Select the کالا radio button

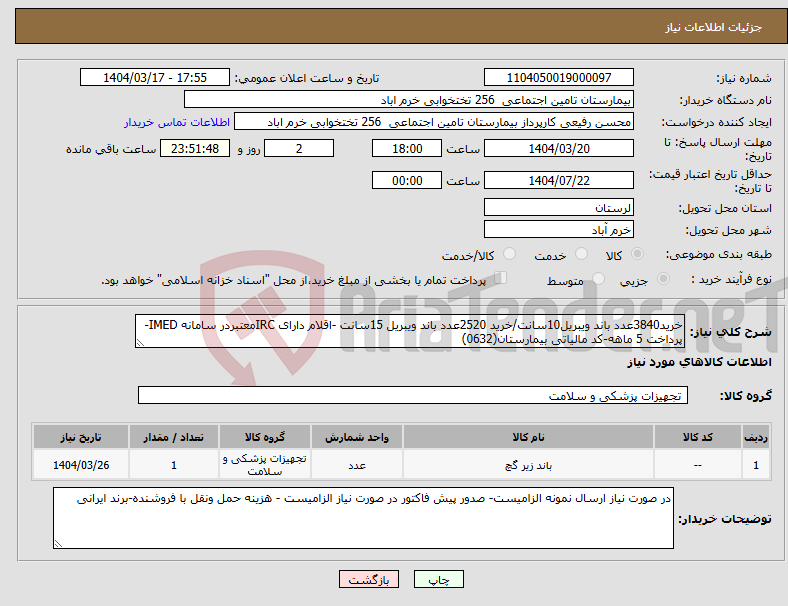coord(637,254)
